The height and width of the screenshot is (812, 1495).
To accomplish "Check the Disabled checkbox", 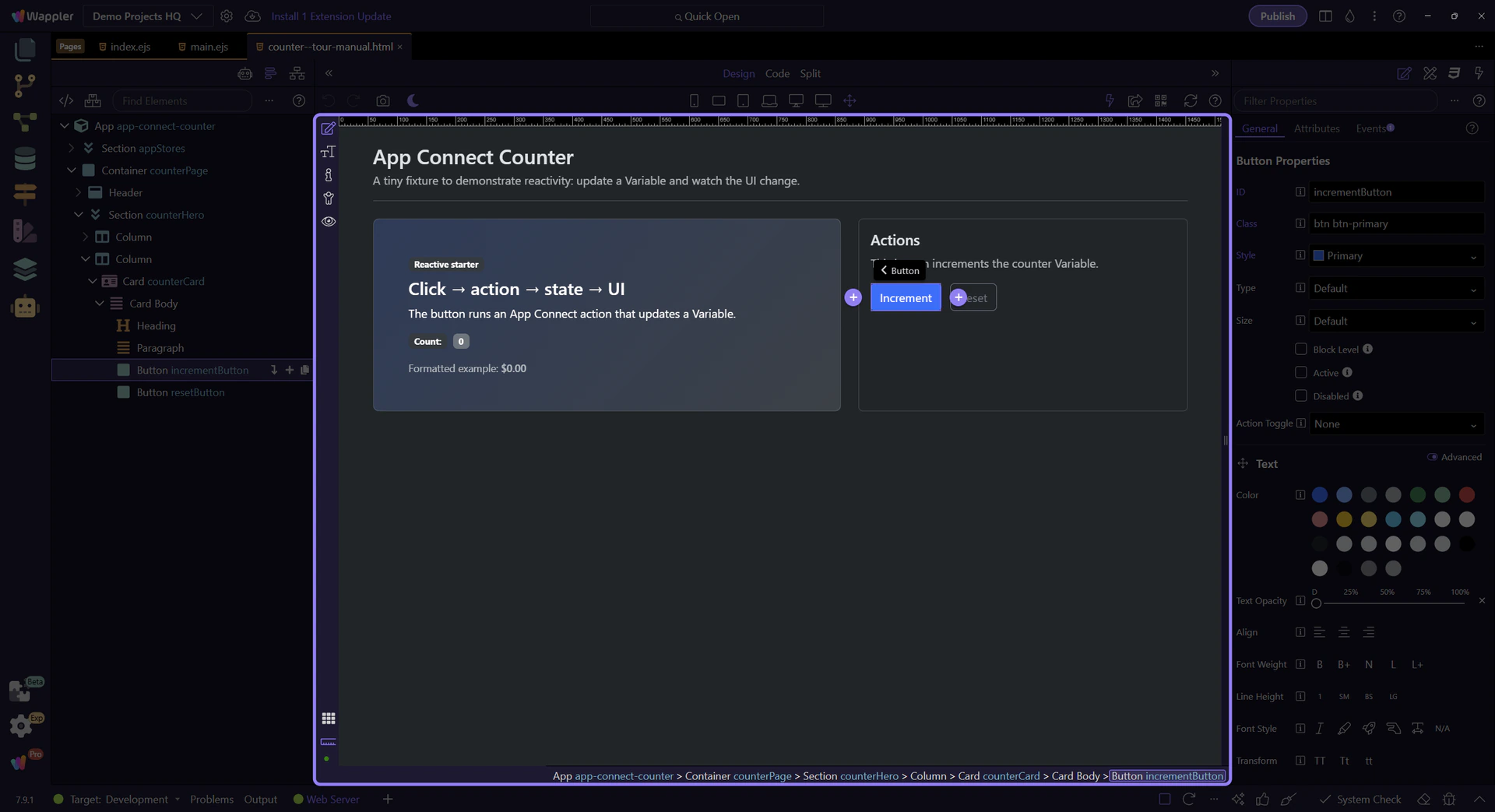I will pos(1300,395).
